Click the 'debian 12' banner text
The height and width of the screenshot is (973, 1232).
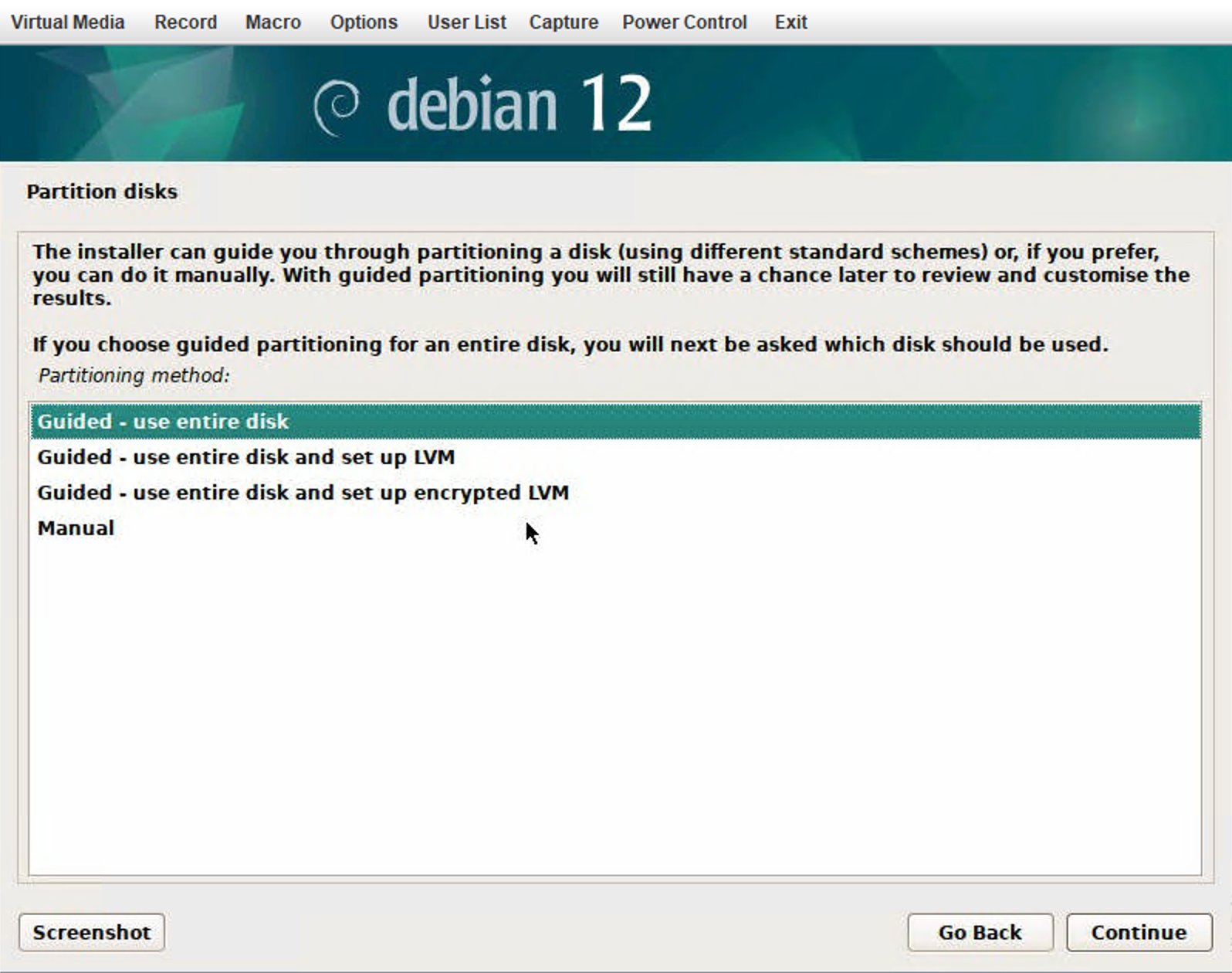click(519, 104)
